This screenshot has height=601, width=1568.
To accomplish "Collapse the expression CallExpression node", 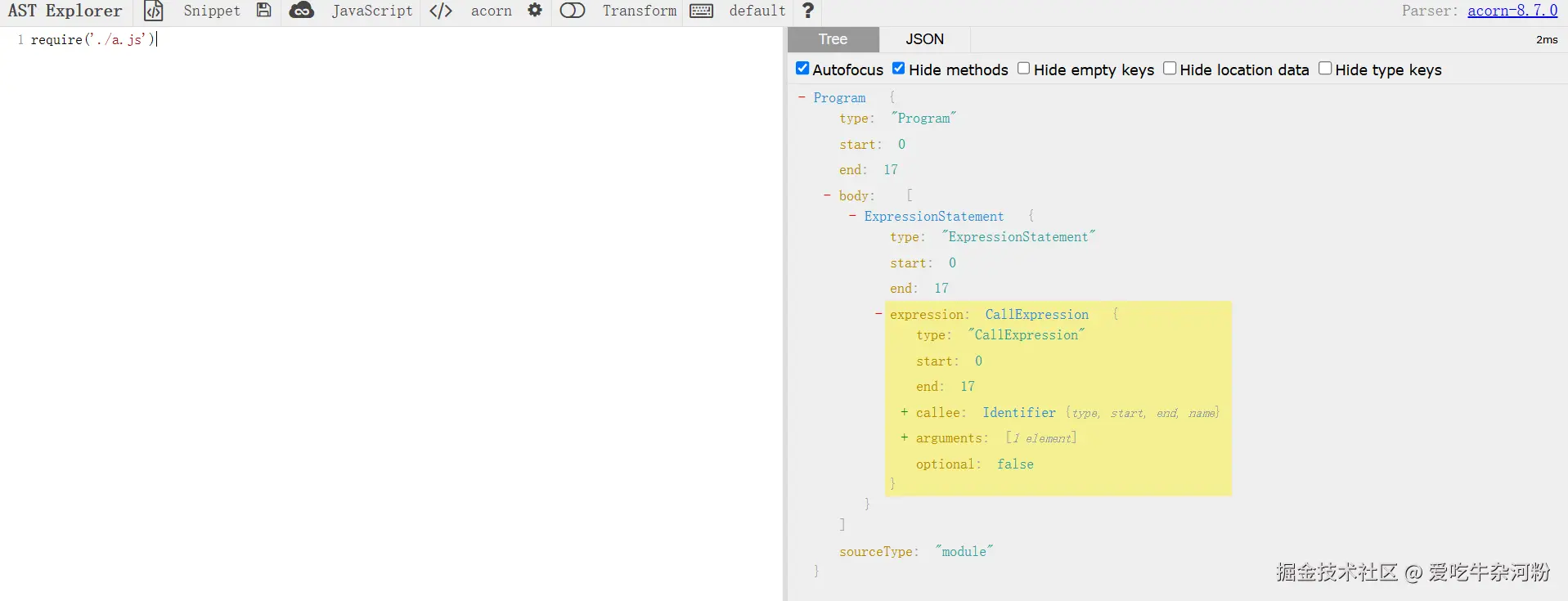I will click(878, 314).
